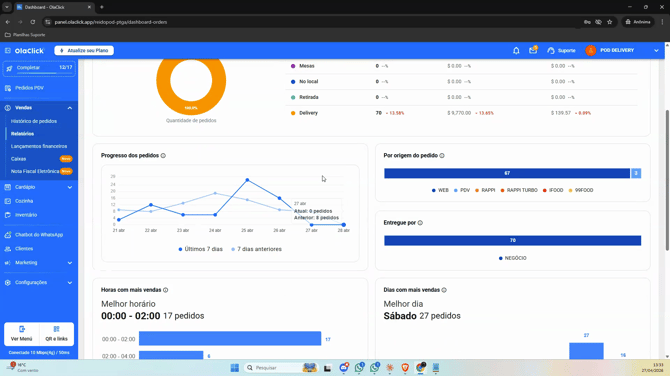670x376 pixels.
Task: Toggle Últimos 7 dias legend series
Action: click(x=200, y=249)
